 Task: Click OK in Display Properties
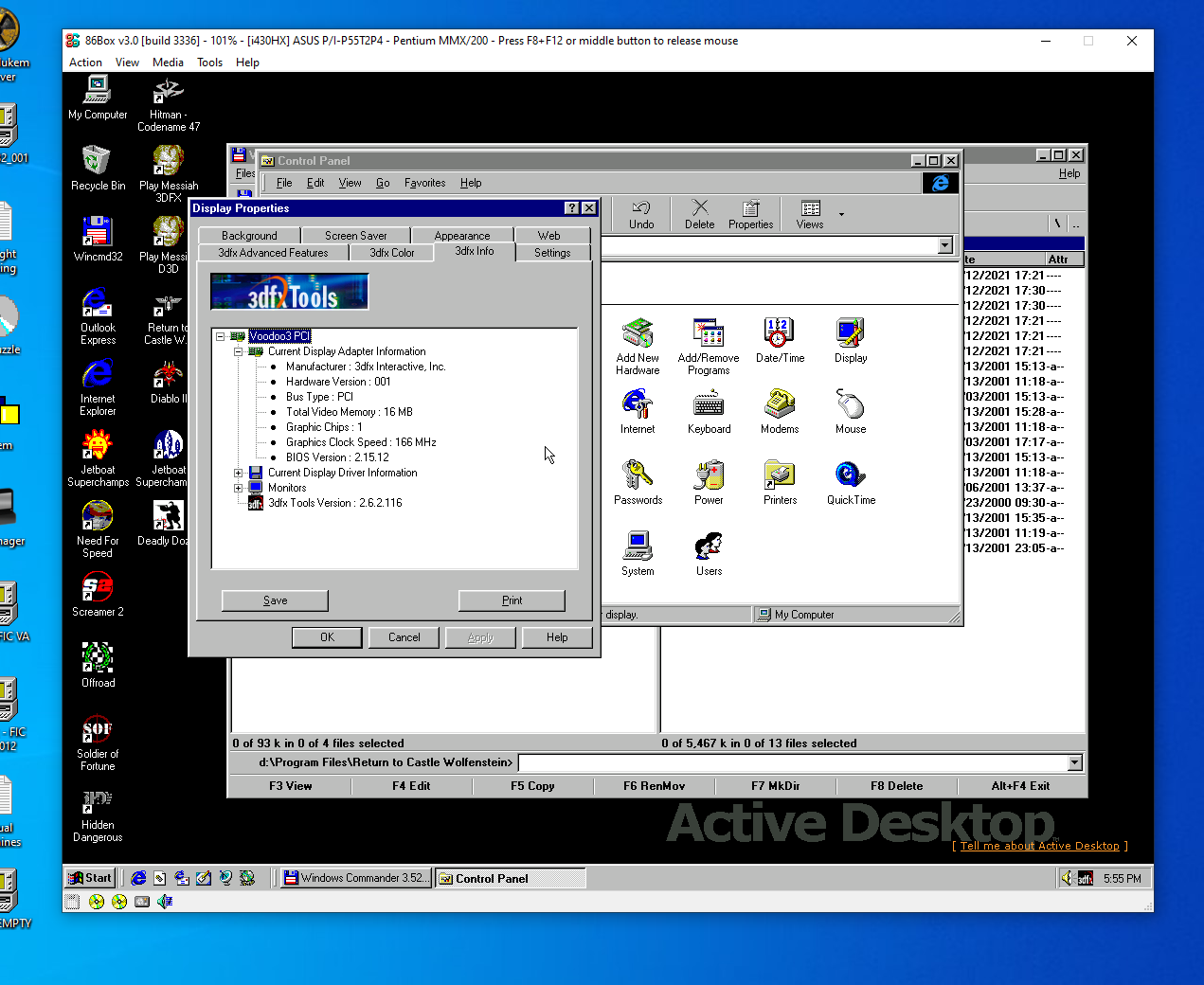[327, 637]
